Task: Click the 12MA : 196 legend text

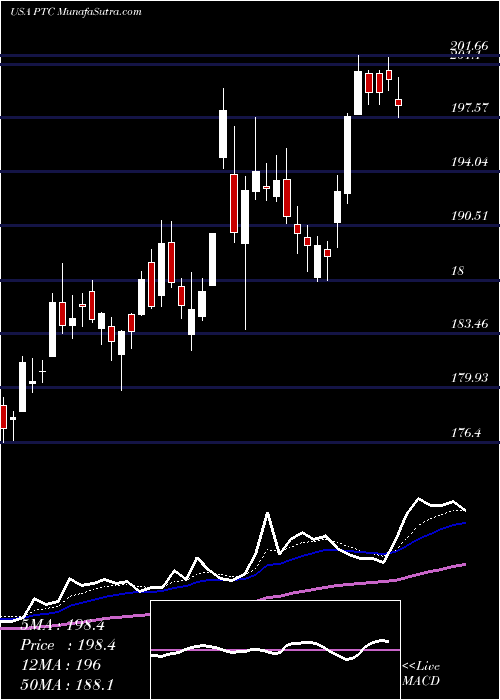Action: (61, 665)
